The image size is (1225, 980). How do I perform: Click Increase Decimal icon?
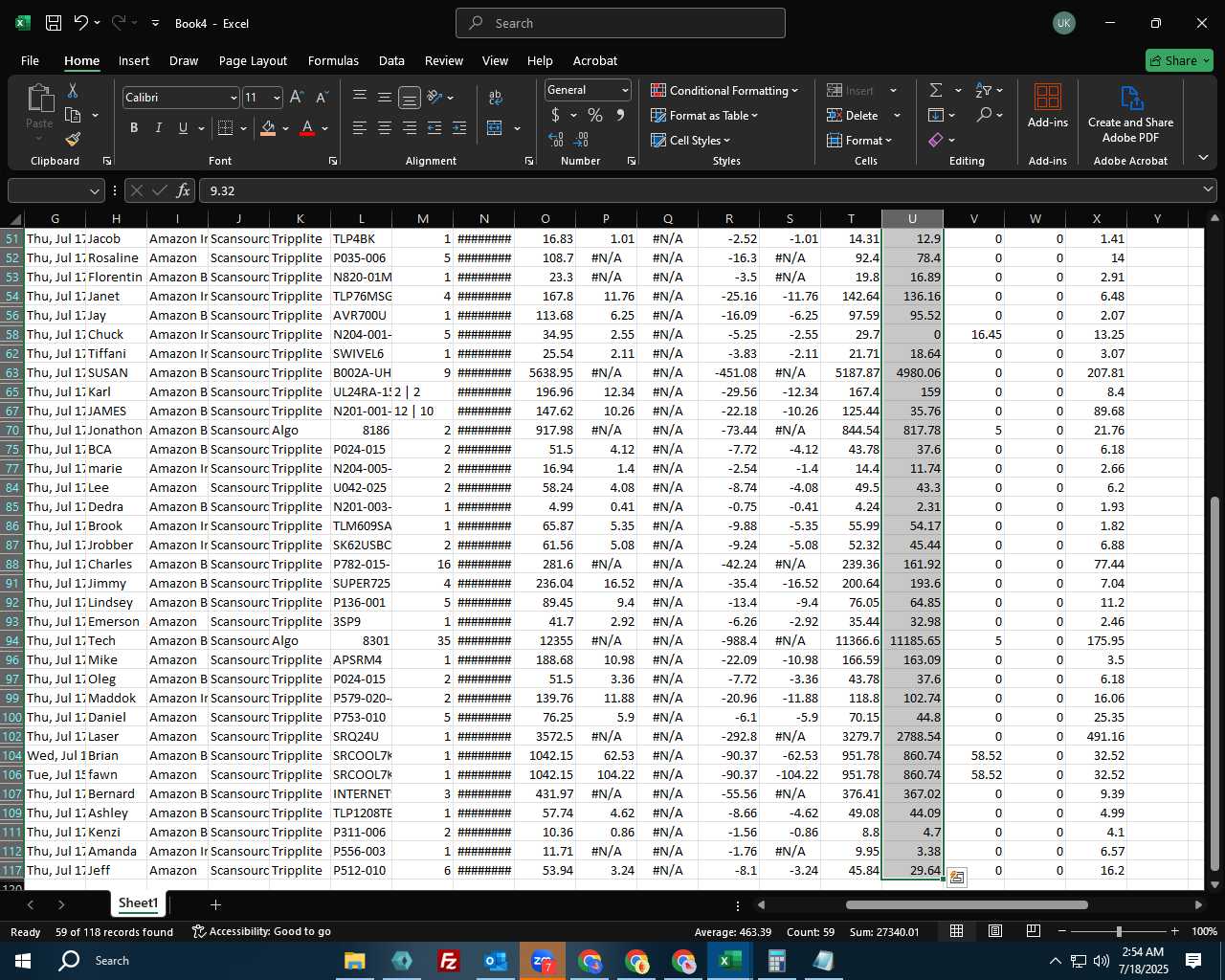[x=556, y=140]
